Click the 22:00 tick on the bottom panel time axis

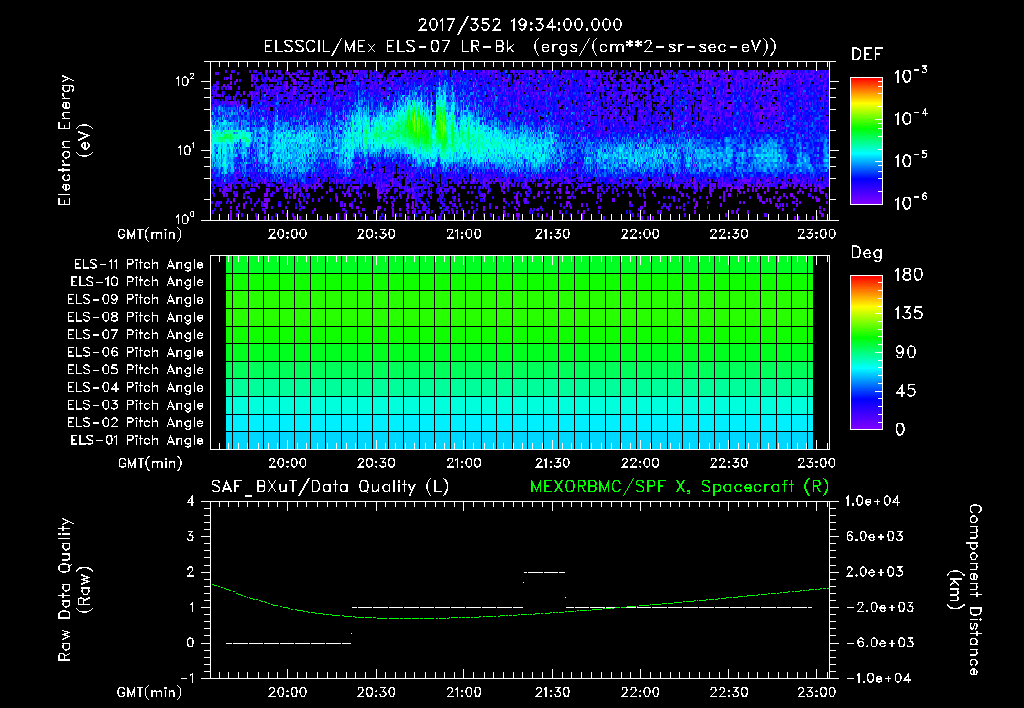pos(640,692)
